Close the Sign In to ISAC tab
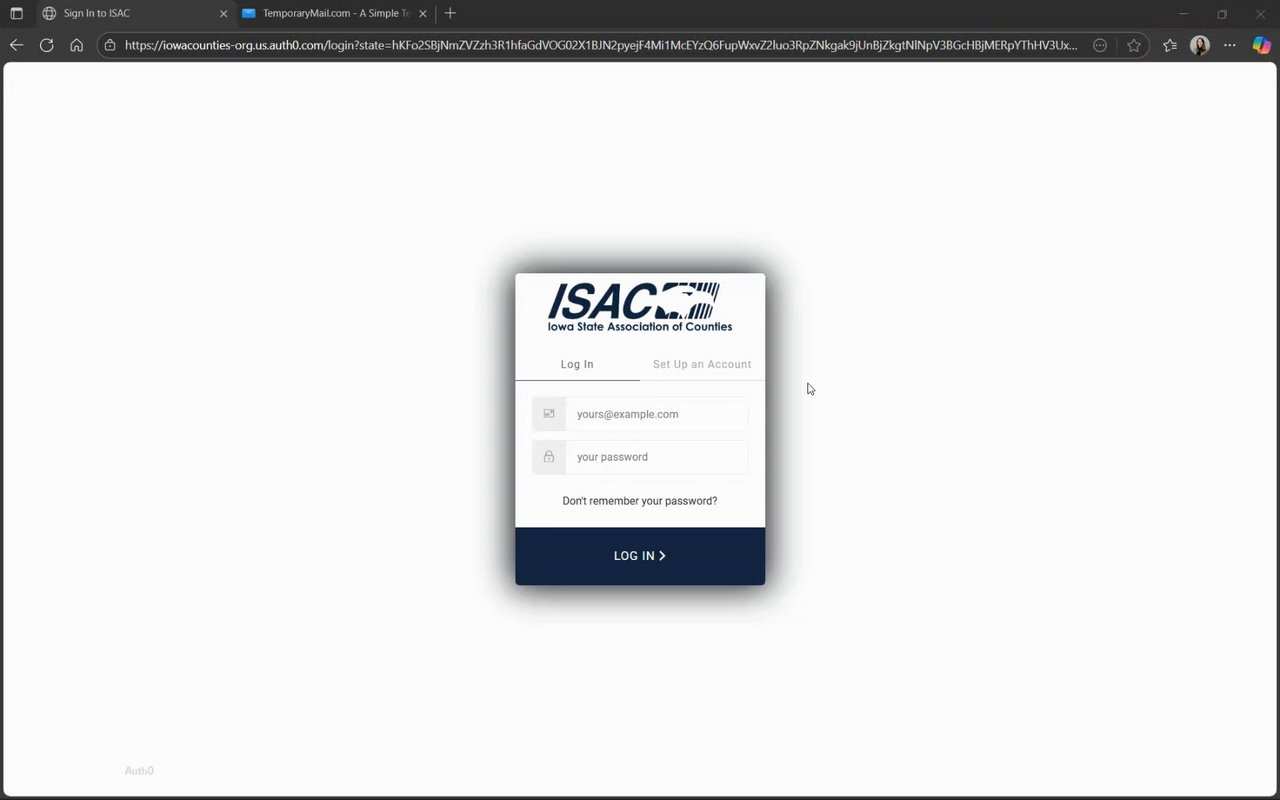This screenshot has width=1280, height=800. tap(223, 14)
